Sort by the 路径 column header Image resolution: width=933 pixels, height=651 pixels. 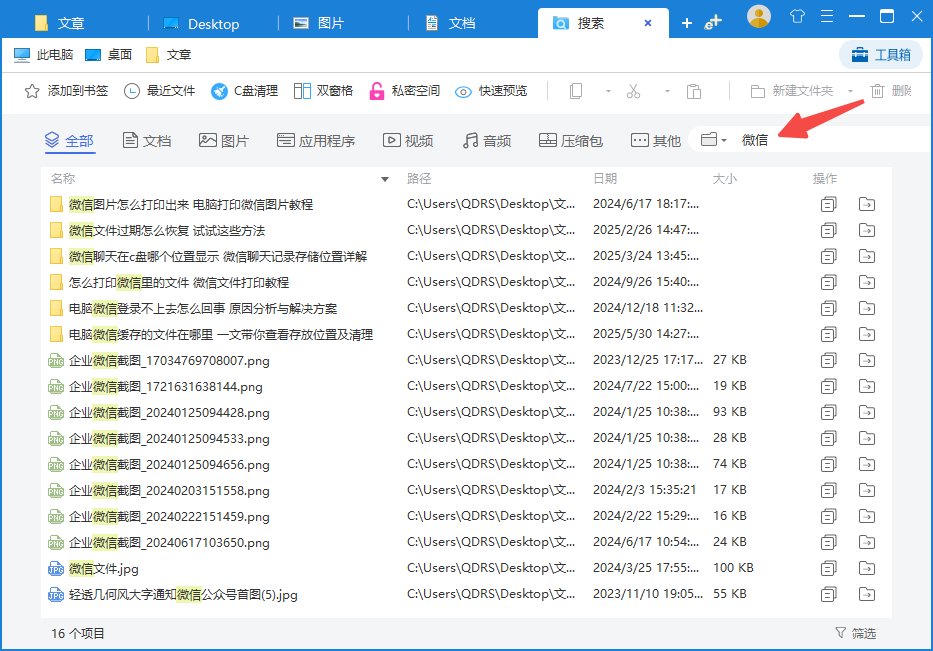click(419, 179)
